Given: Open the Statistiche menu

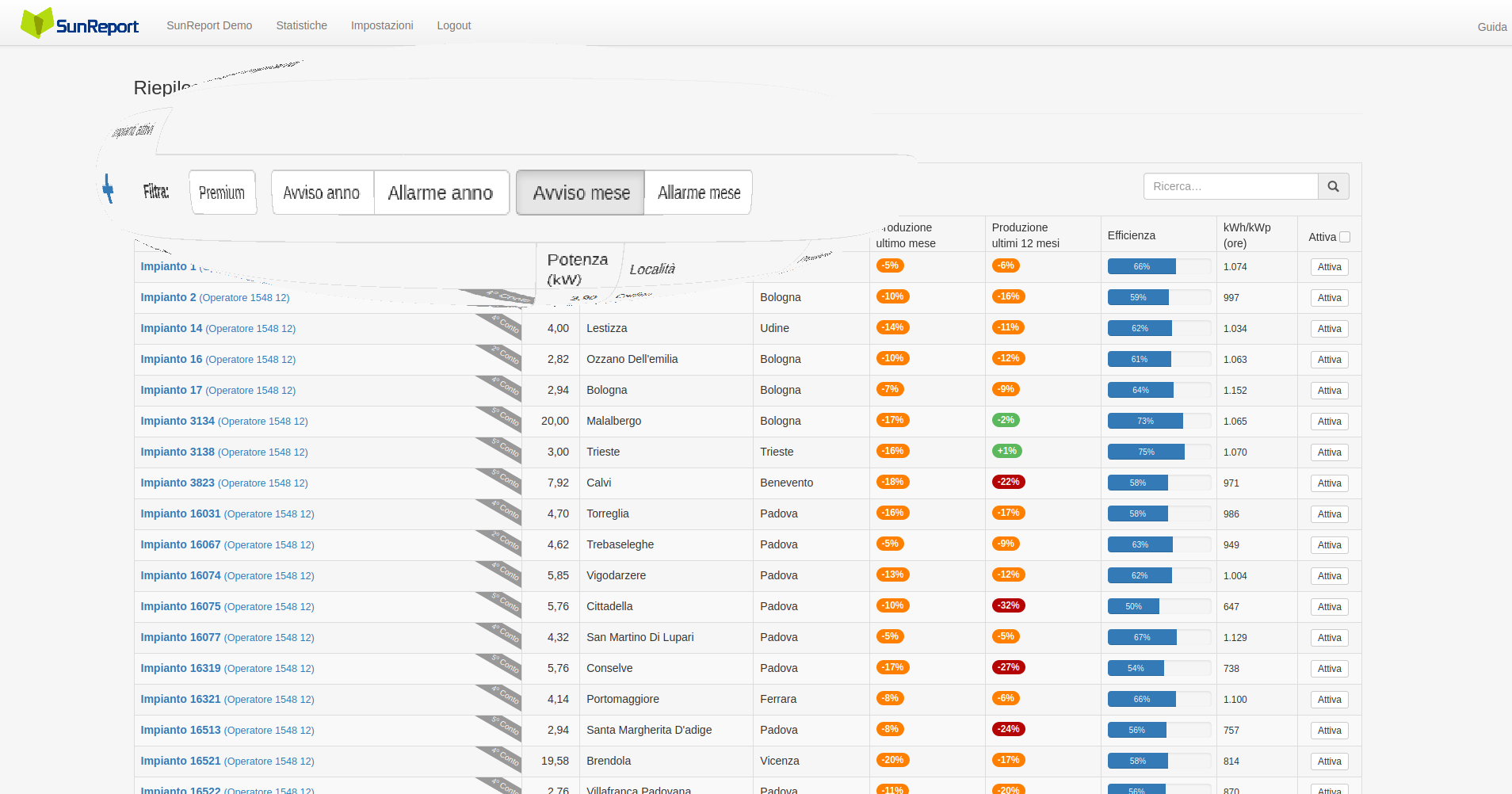Looking at the screenshot, I should tap(302, 25).
